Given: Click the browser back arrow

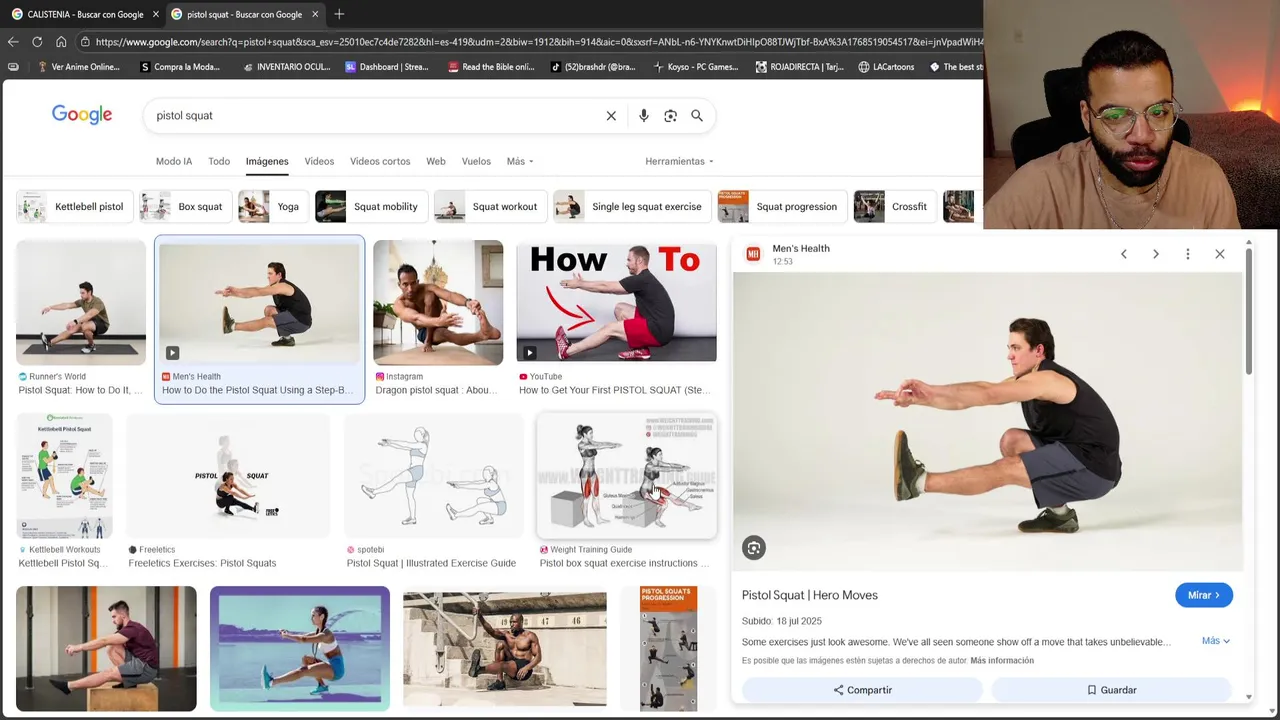Looking at the screenshot, I should point(13,42).
